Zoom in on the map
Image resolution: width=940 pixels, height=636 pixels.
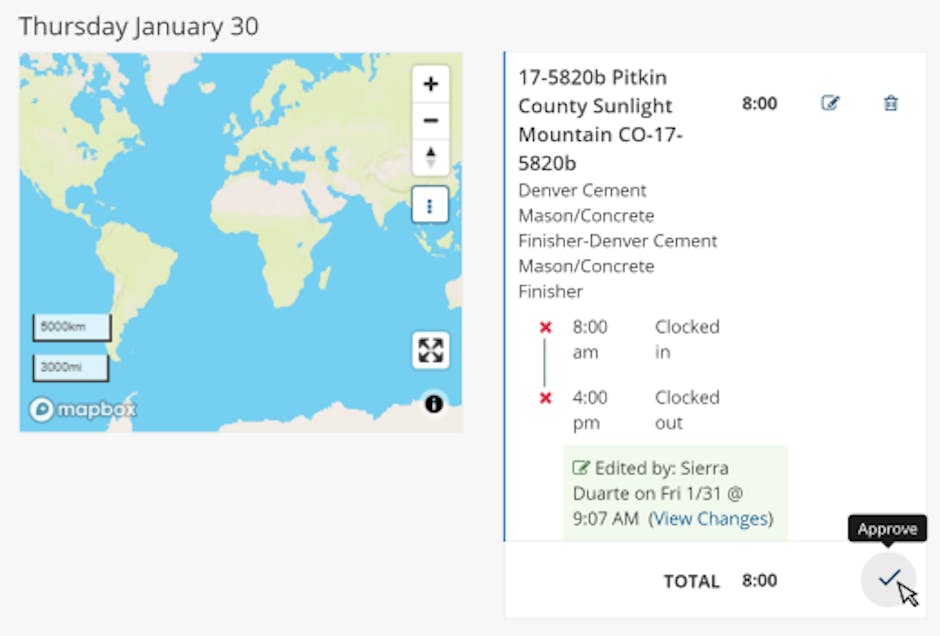pyautogui.click(x=429, y=83)
